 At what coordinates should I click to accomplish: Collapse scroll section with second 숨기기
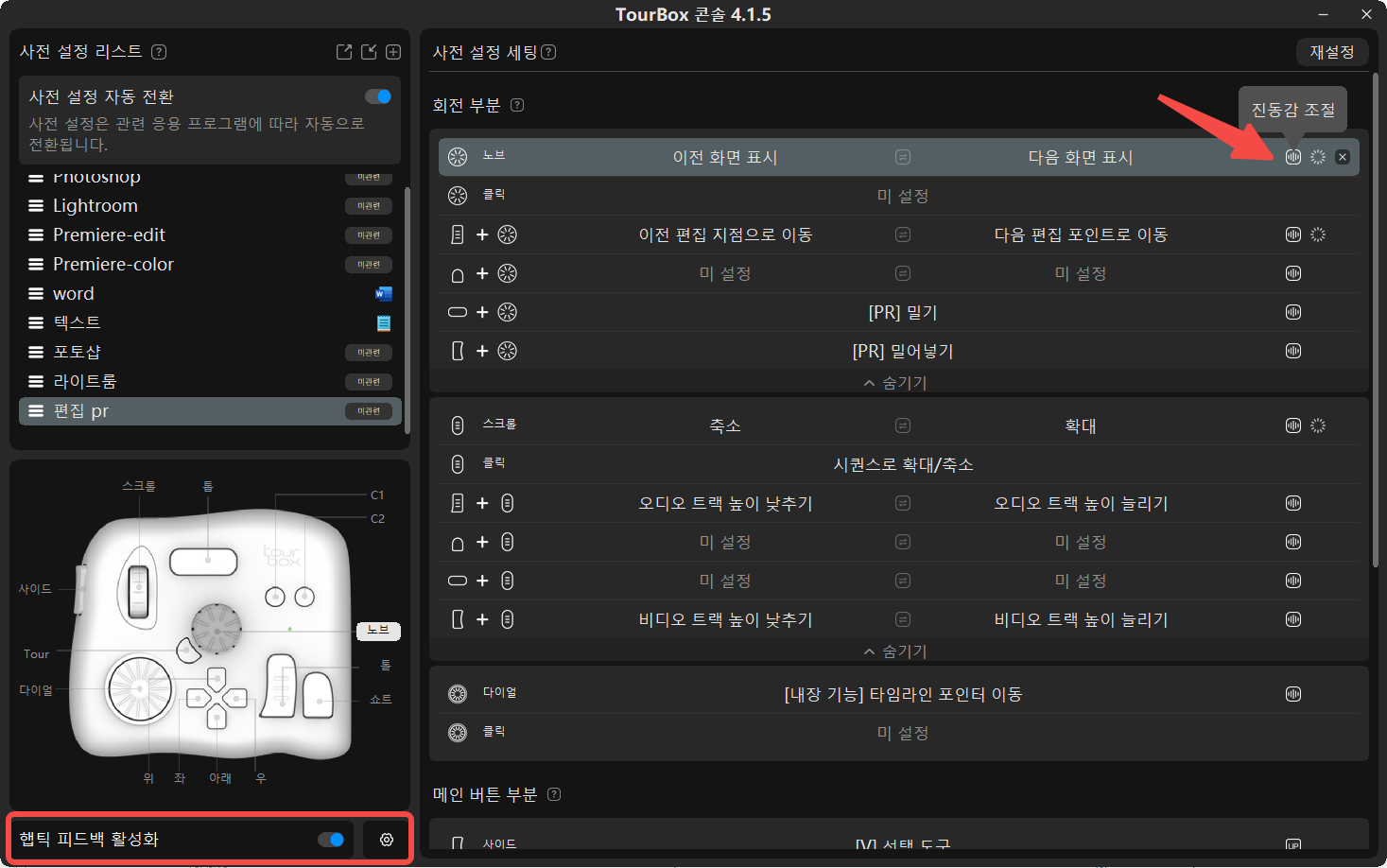895,651
